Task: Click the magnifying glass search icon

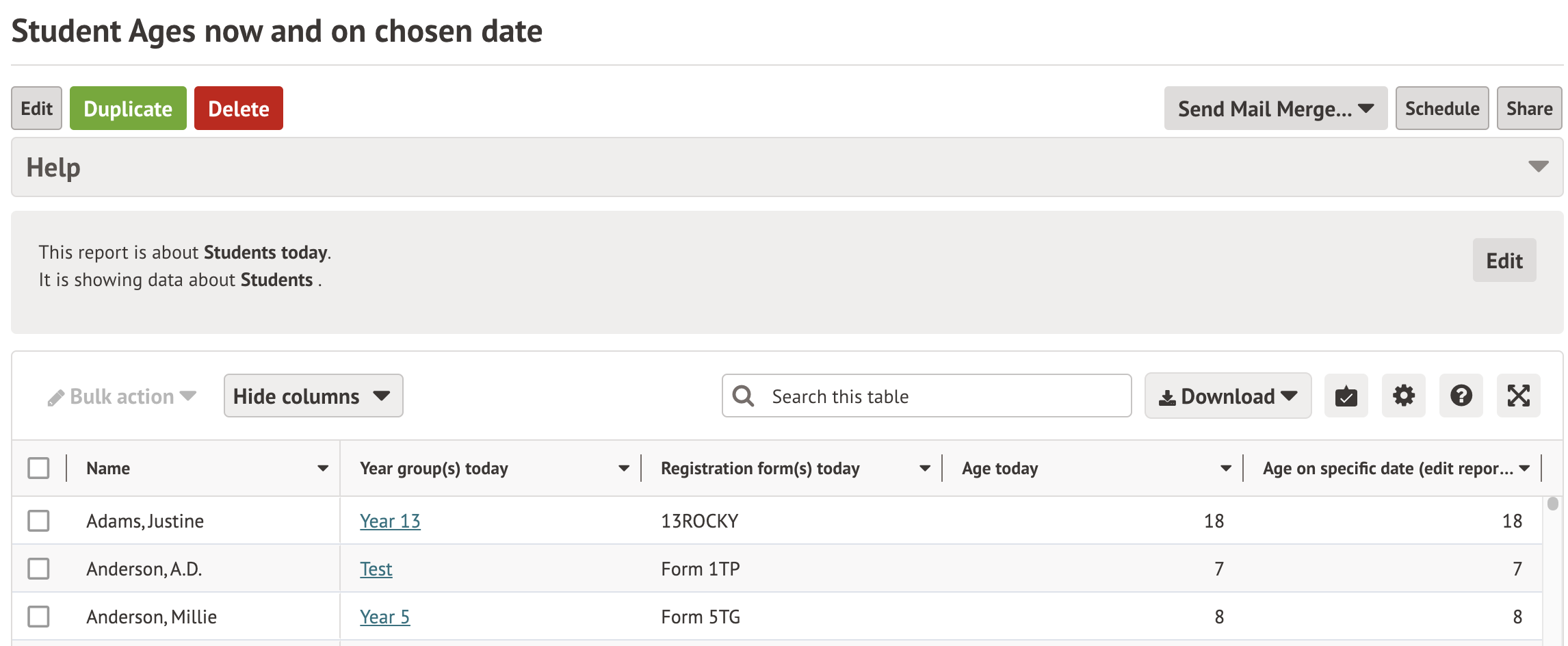Action: 743,396
